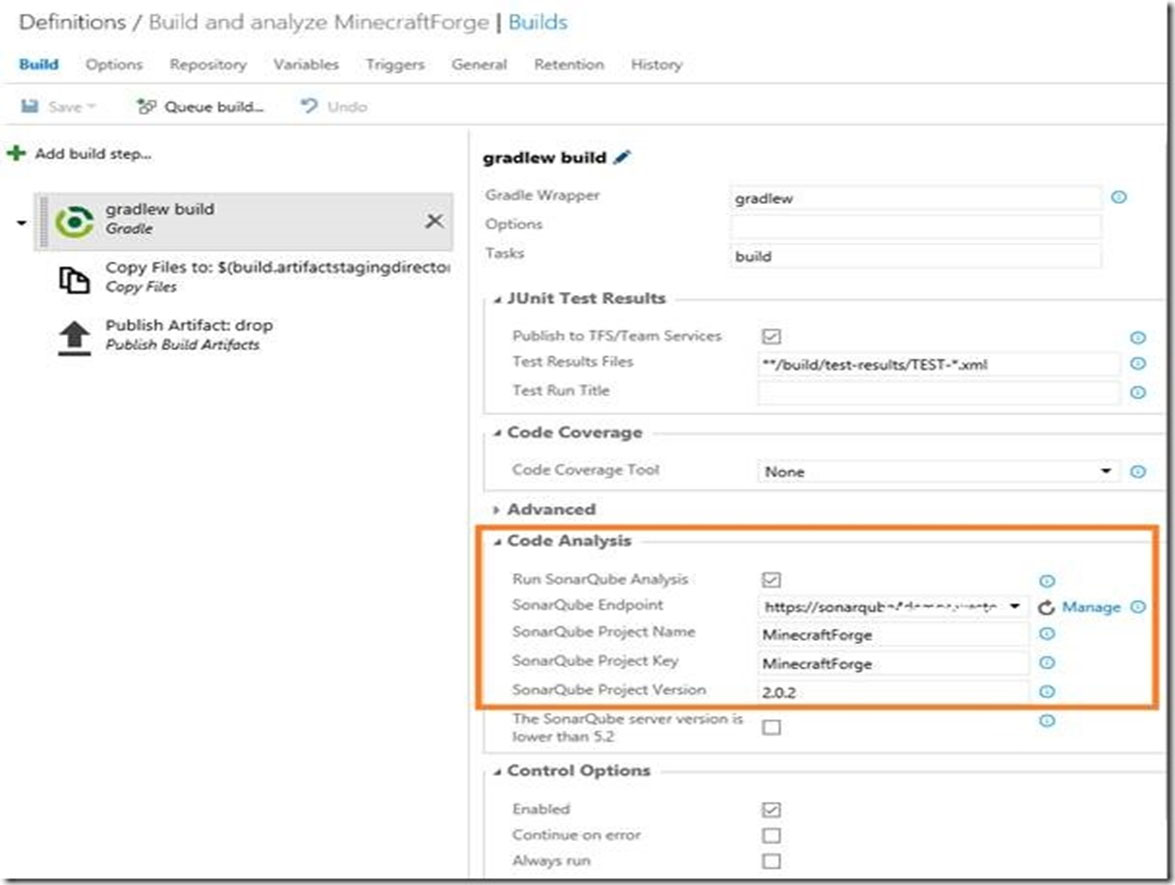
Task: Click the Gradle icon of gradlew build step
Action: pyautogui.click(x=74, y=221)
